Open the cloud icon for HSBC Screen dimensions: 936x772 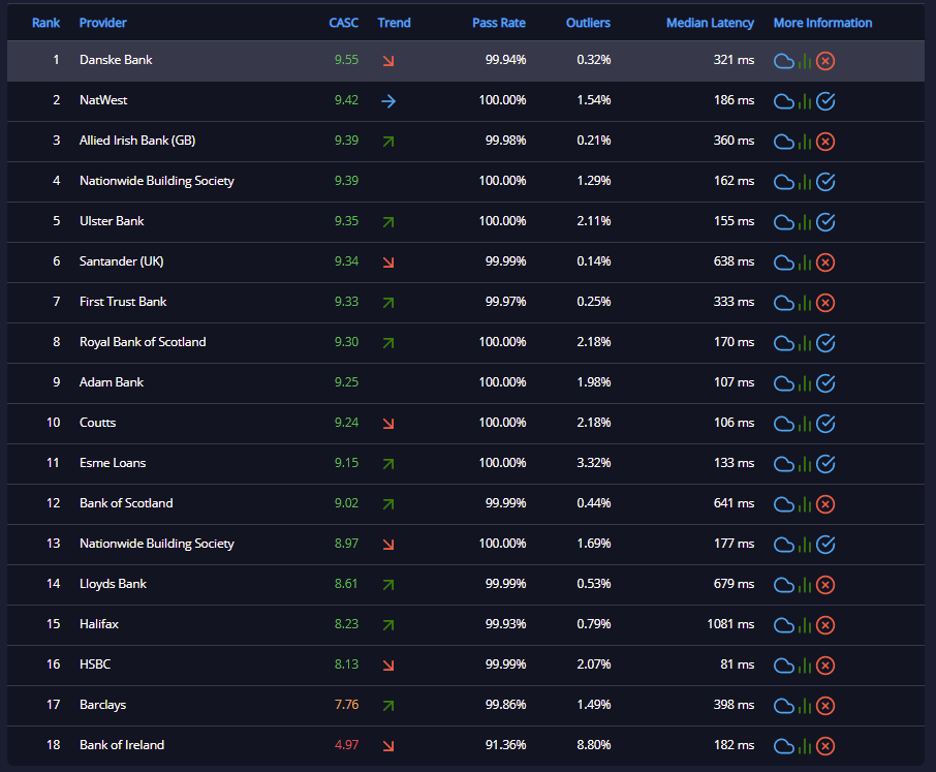[783, 666]
